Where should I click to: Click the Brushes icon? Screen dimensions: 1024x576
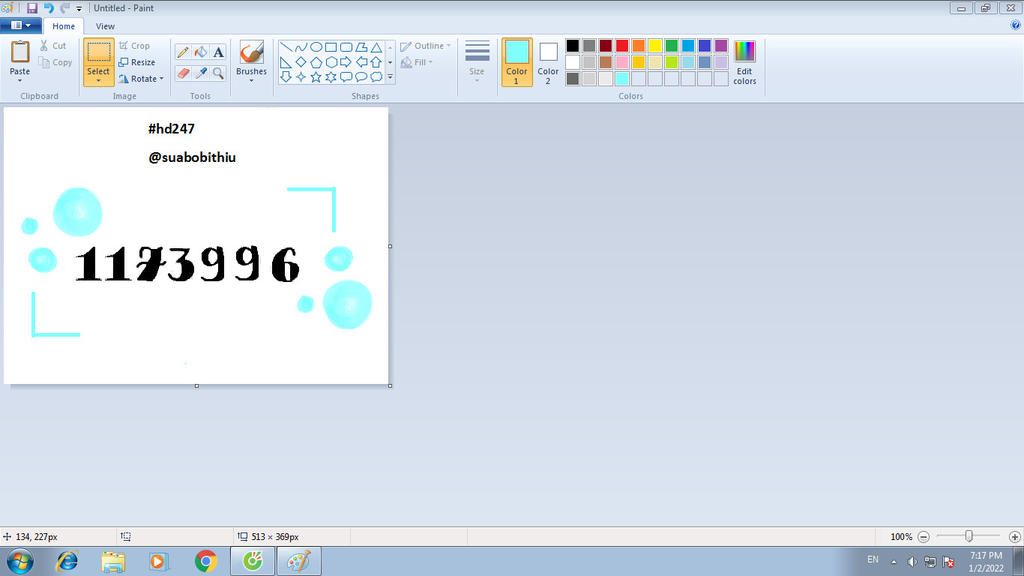251,52
